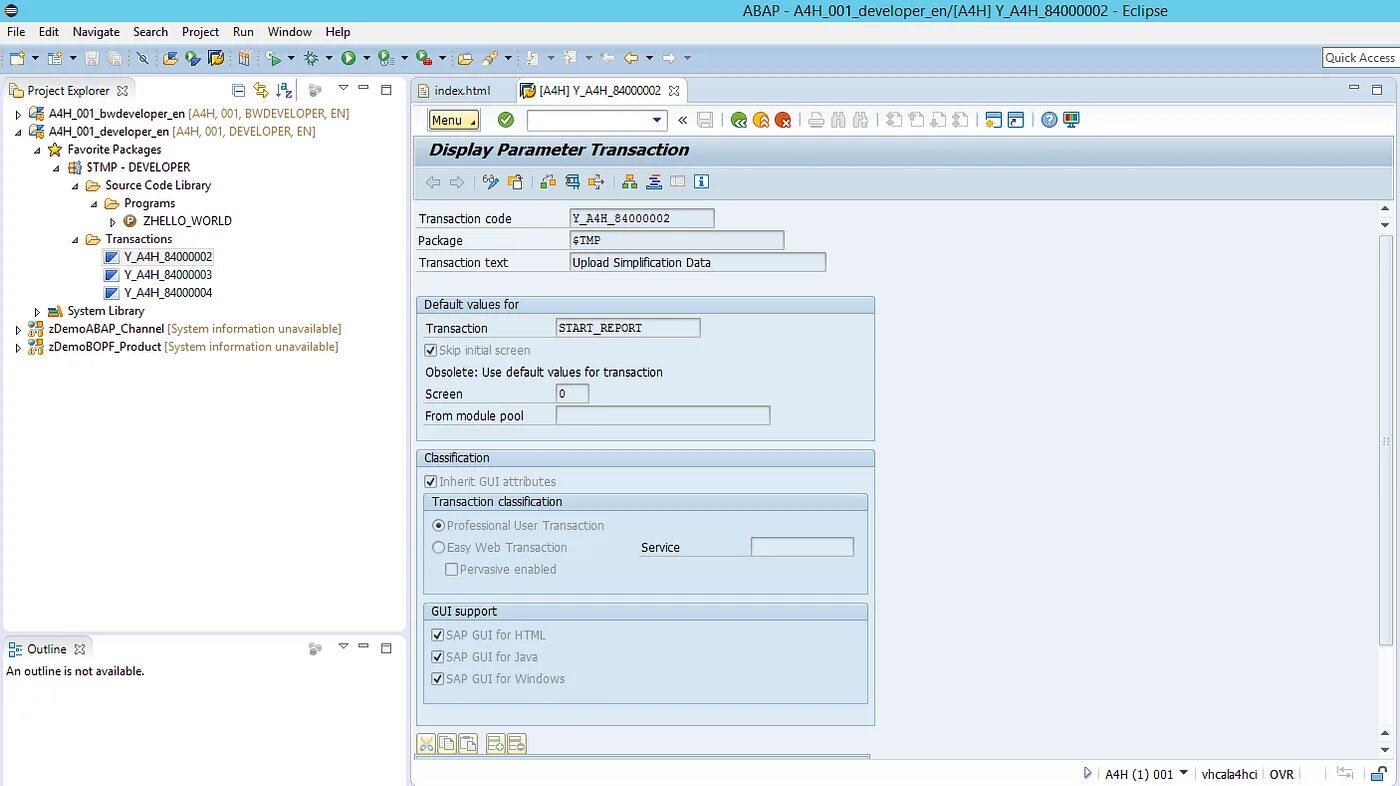Expand A4H_001_bwdeveloper_en project node
The height and width of the screenshot is (786, 1400).
[17, 114]
